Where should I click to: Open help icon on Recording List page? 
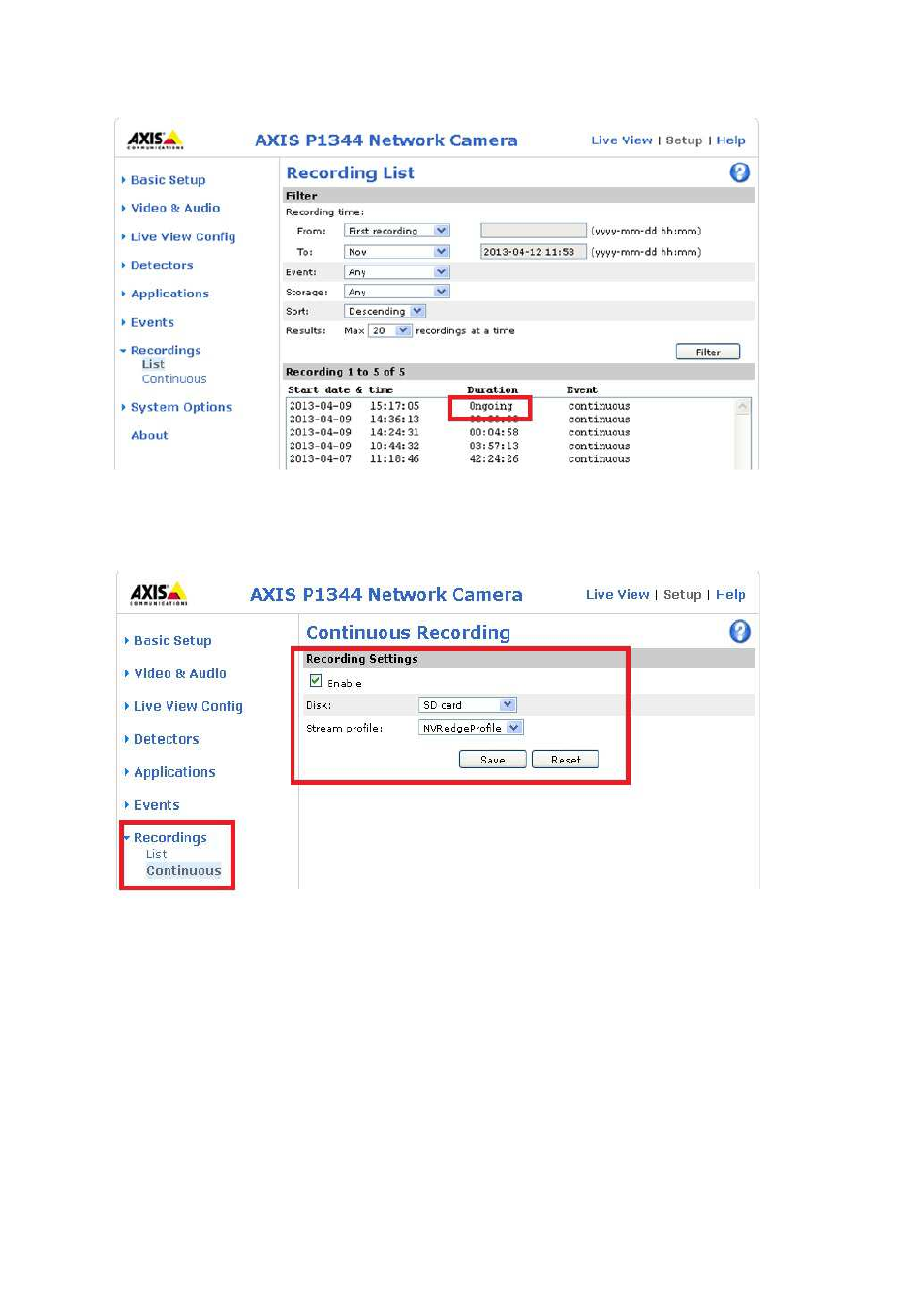[739, 172]
